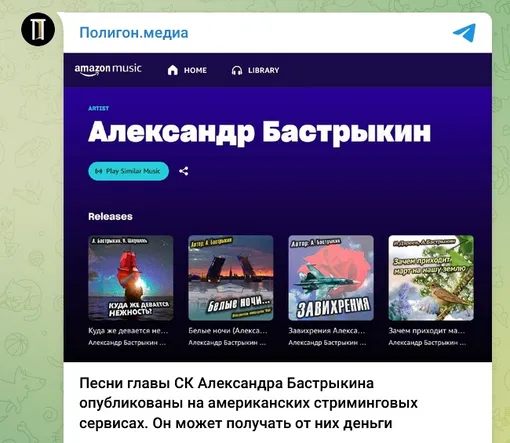This screenshot has height=443, width=510.
Task: Click artist name under 'Завихрения' release
Action: pyautogui.click(x=327, y=343)
